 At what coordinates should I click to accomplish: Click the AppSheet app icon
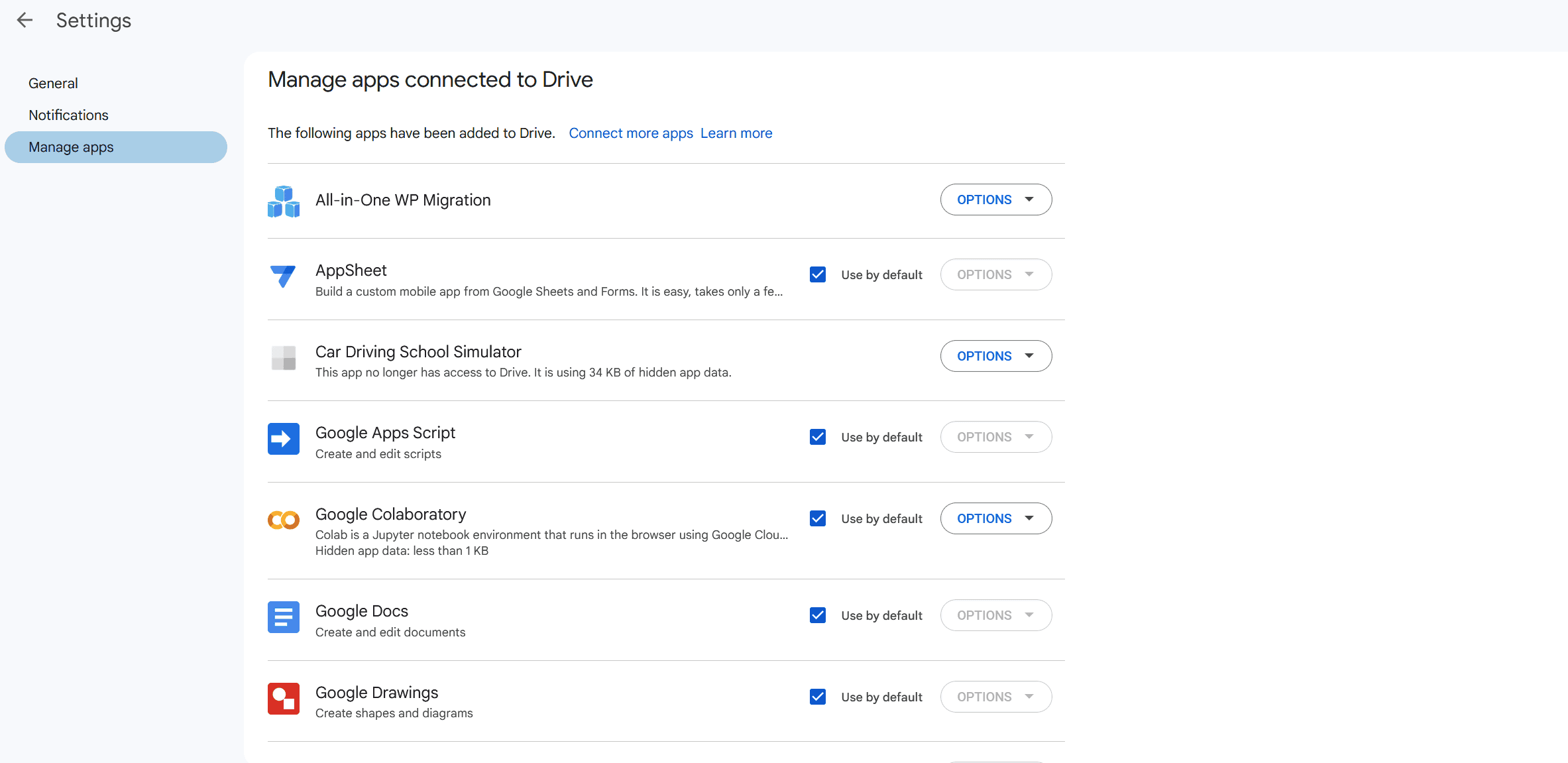284,276
